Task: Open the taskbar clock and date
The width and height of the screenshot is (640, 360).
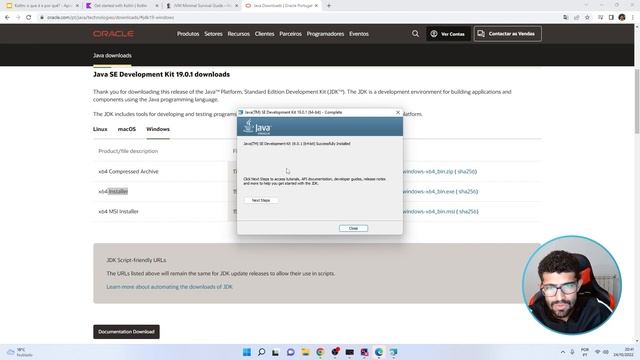Action: point(625,352)
